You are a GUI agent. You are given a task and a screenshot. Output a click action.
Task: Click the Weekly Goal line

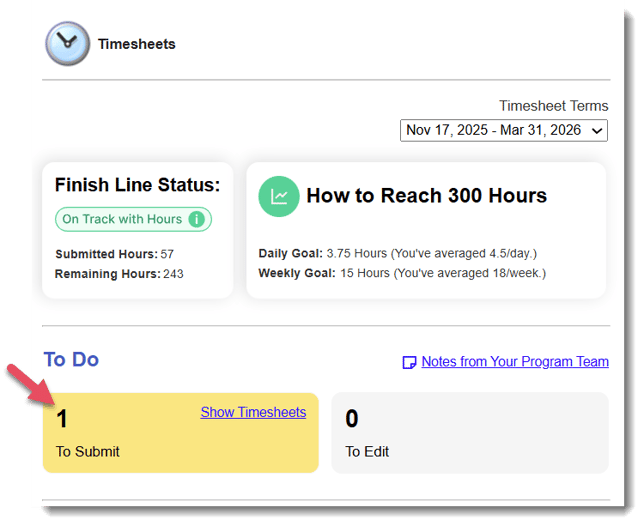[402, 272]
